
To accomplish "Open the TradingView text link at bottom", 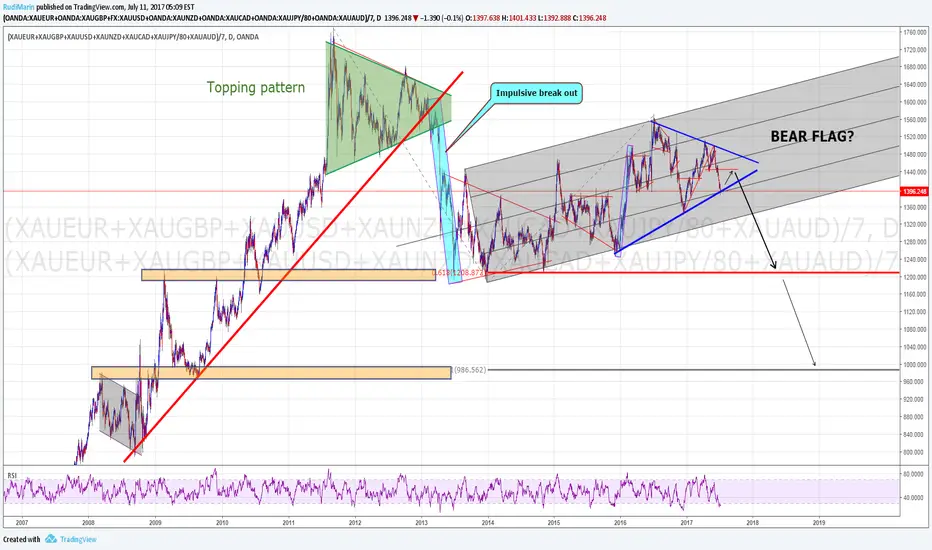I will (x=78, y=539).
